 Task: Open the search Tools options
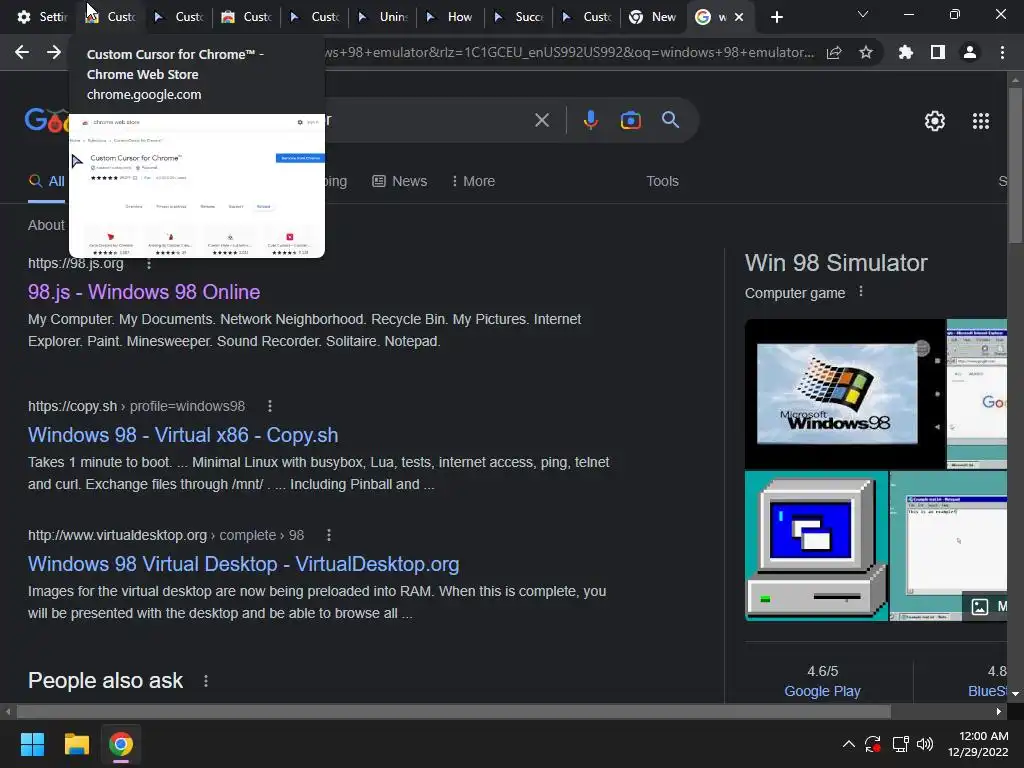click(x=662, y=182)
